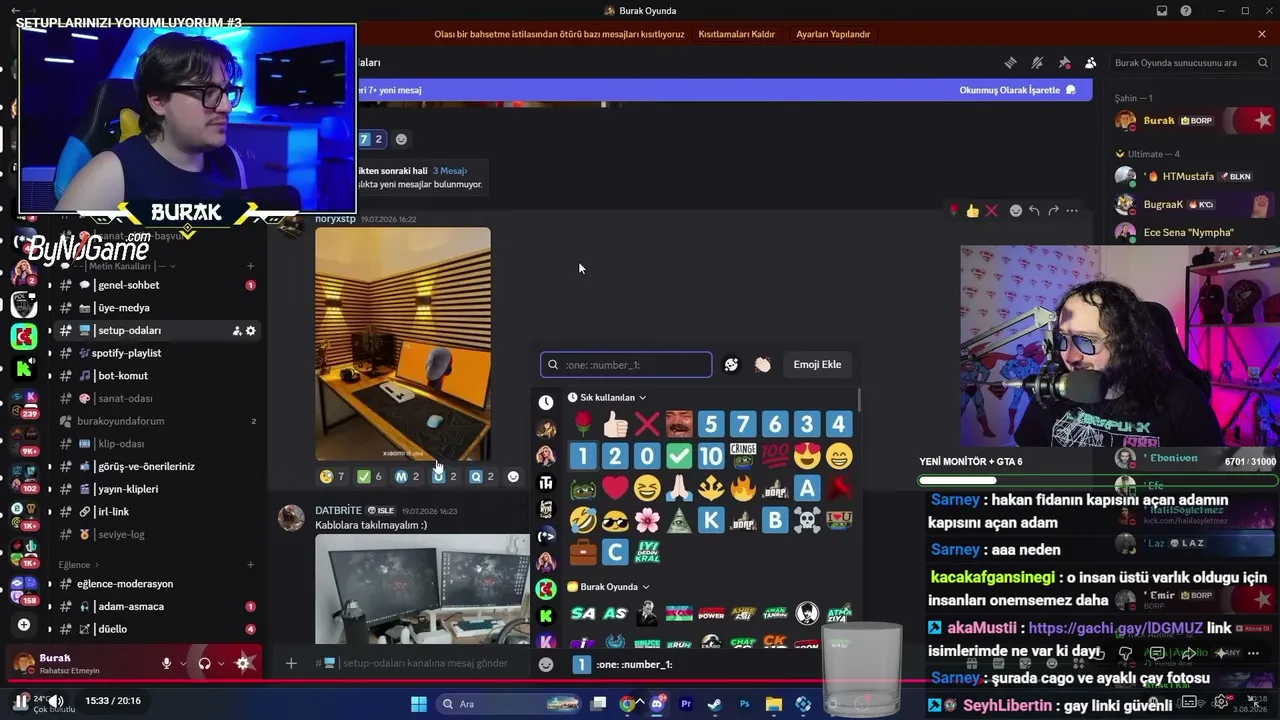Screen dimensions: 1280x720
Task: Add a reaction to noryxstp's message
Action: [513, 477]
